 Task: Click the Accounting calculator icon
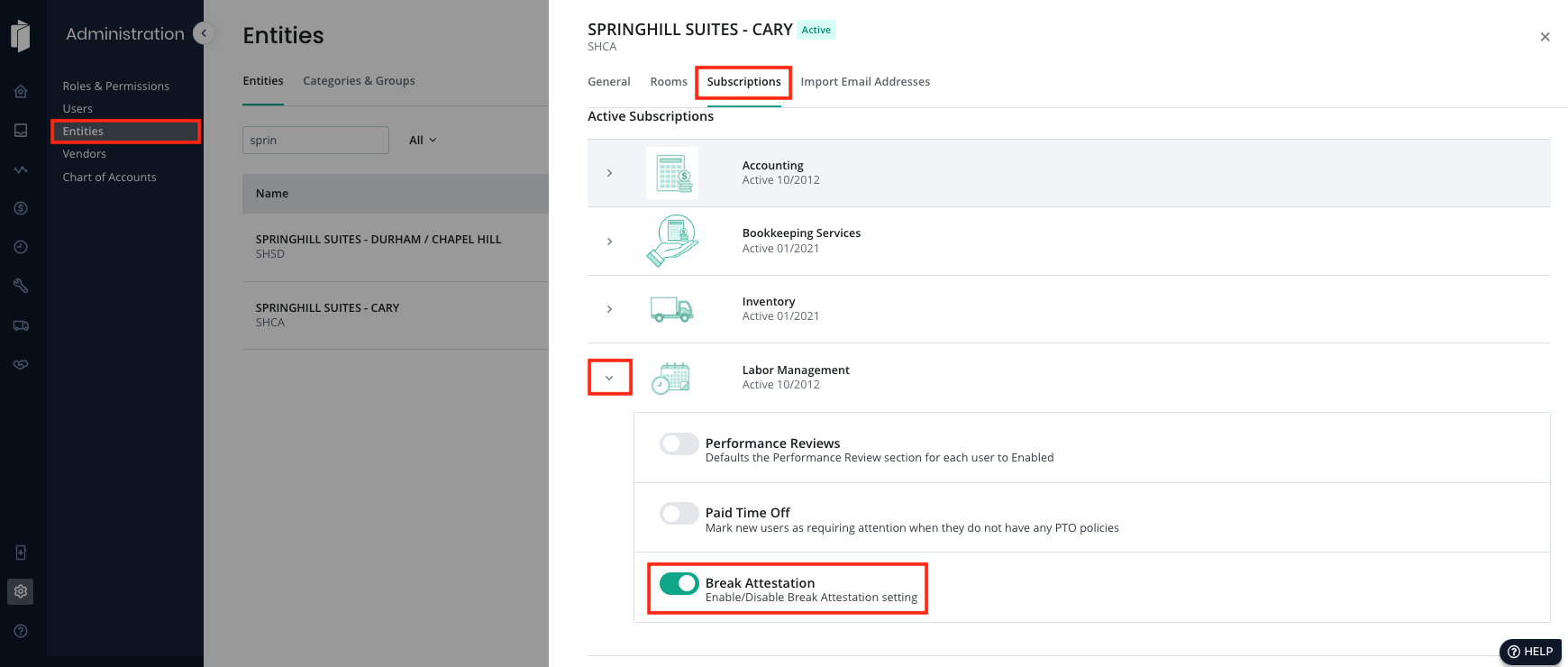(x=672, y=173)
